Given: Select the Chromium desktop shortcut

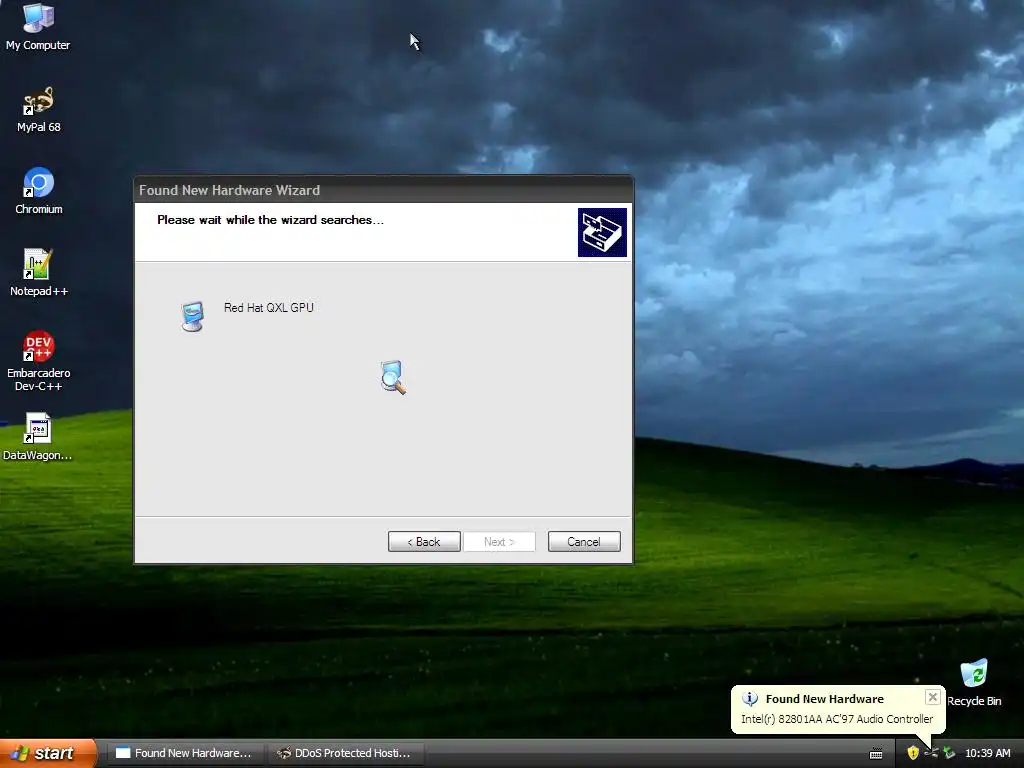Looking at the screenshot, I should tap(39, 191).
